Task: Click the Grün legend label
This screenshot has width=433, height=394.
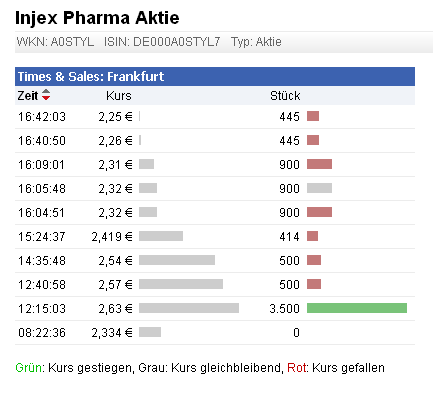Action: coord(29,368)
